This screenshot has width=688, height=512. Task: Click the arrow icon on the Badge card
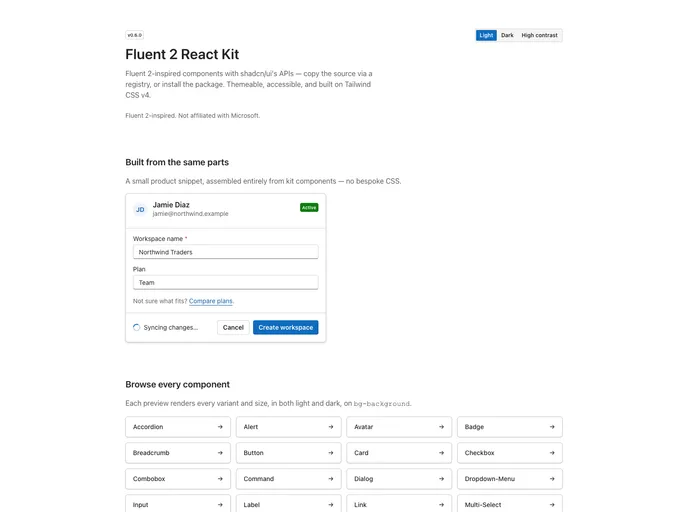click(552, 427)
